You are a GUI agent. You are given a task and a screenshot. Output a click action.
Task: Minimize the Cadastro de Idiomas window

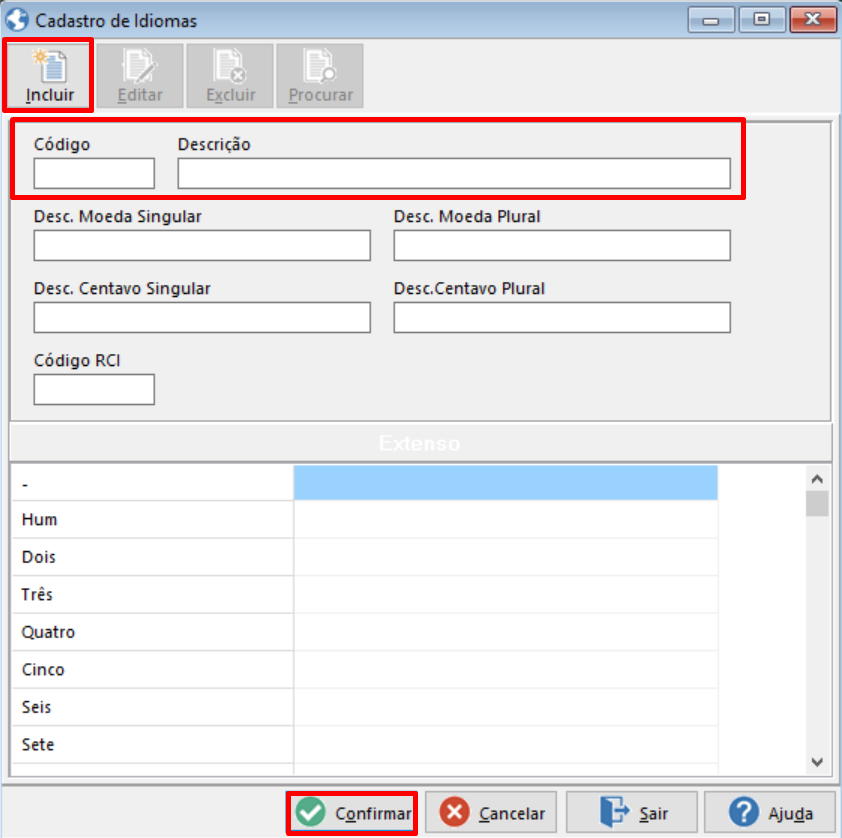pos(711,20)
